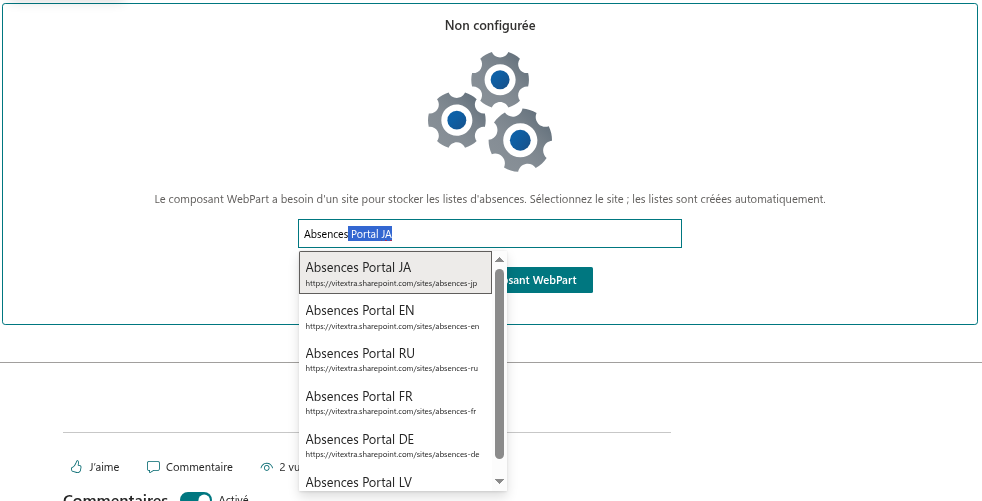Image resolution: width=982 pixels, height=501 pixels.
Task: Click the absences-de site URL text
Action: point(393,454)
